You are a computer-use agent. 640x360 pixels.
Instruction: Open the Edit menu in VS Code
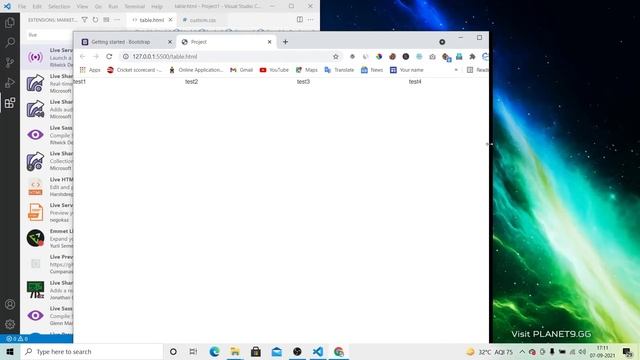coord(37,6)
